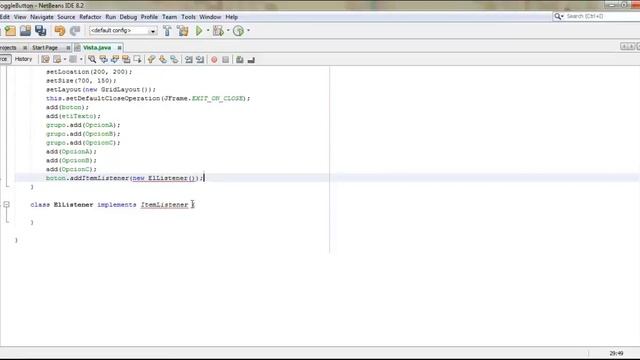
Task: Open the default config combo box
Action: [123, 31]
